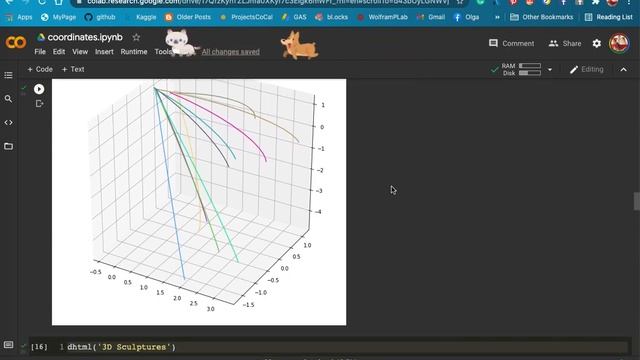The height and width of the screenshot is (360, 640).
Task: Collapse the header with the up chevron
Action: (x=623, y=70)
